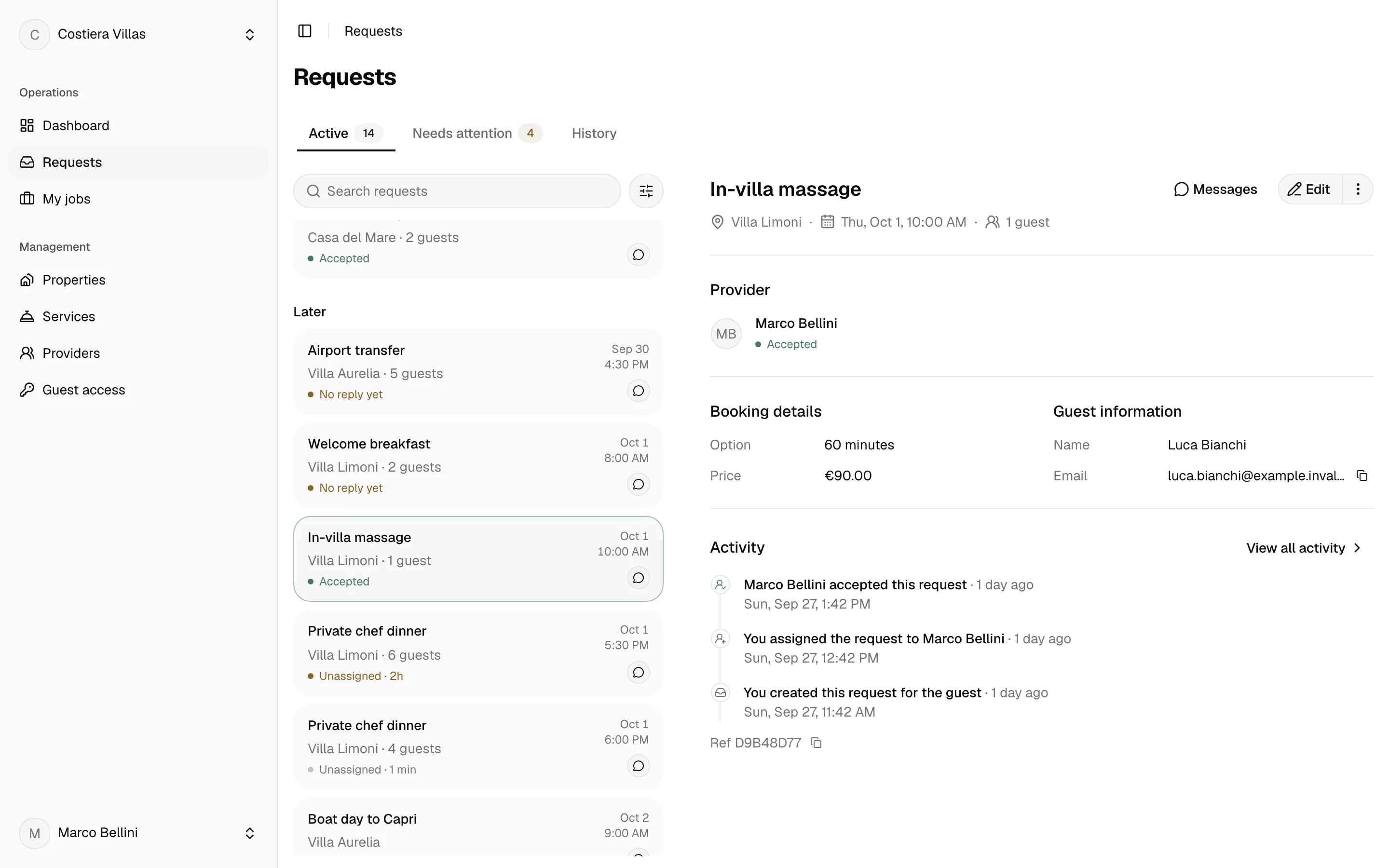The image size is (1389, 868).
Task: Select Private chef dinner 6 guests card
Action: [478, 653]
